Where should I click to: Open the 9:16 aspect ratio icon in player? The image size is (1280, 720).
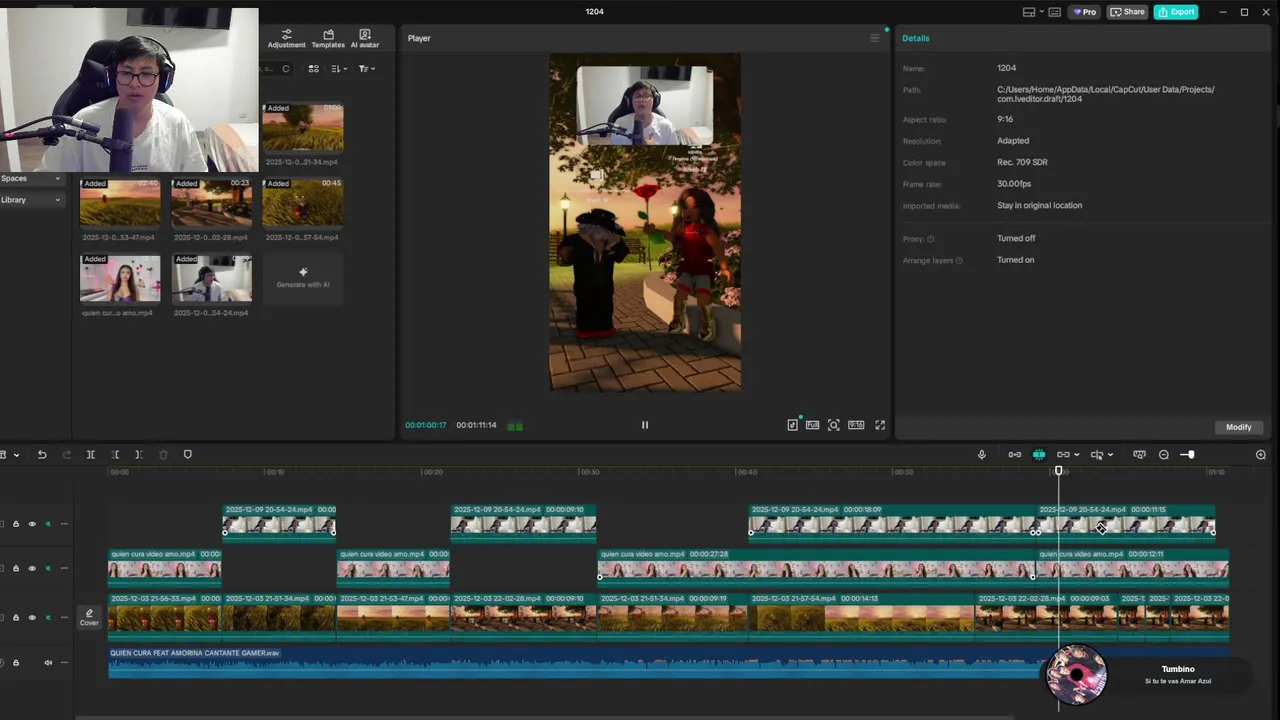(856, 425)
